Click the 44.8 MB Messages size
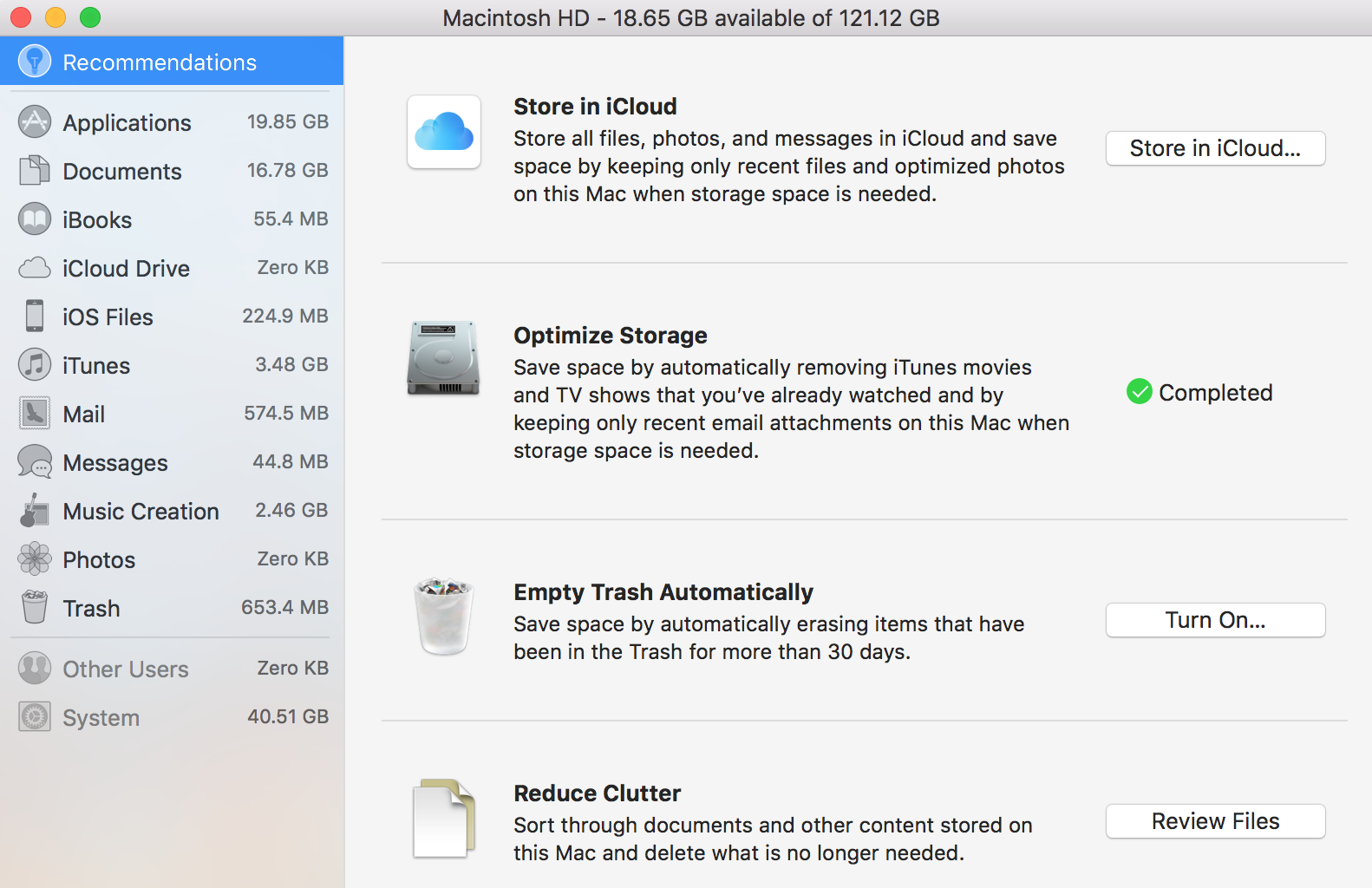The width and height of the screenshot is (1372, 888). pos(291,461)
